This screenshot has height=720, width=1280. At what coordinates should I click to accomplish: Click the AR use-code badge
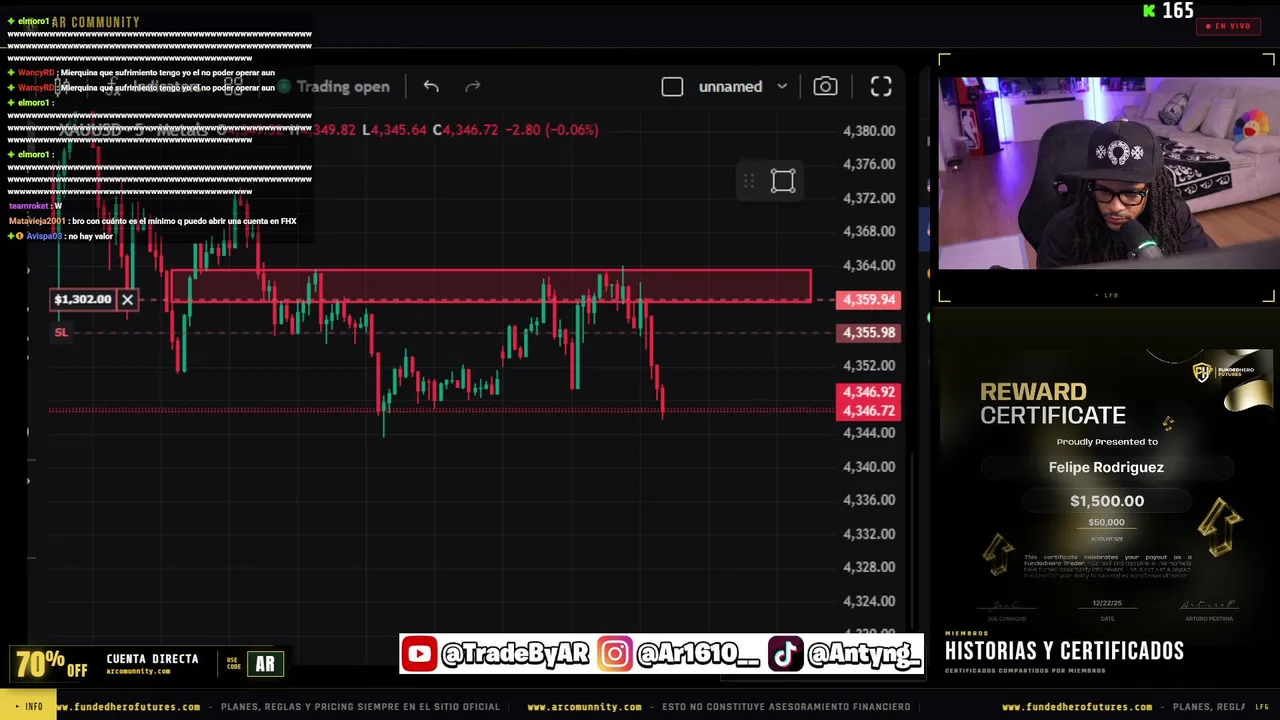(x=265, y=664)
